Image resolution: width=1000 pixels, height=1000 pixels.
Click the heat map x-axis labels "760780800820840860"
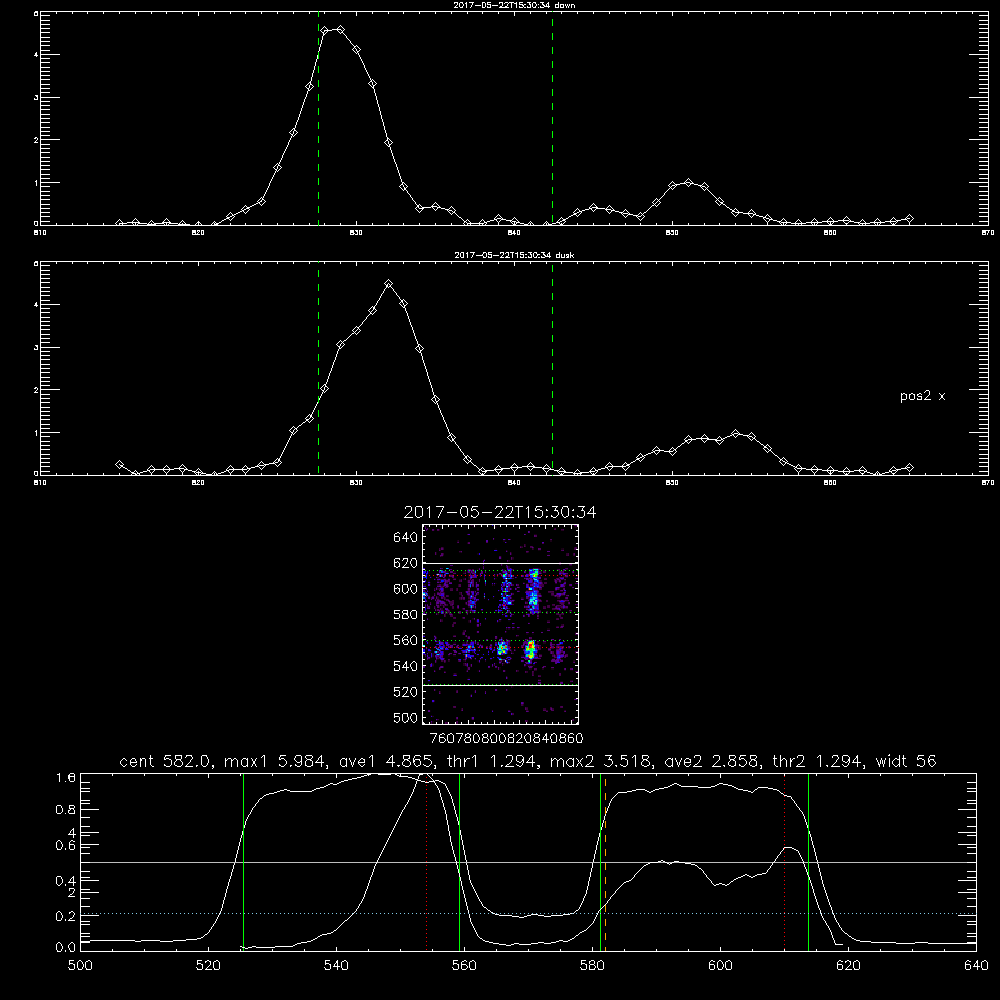click(x=506, y=738)
